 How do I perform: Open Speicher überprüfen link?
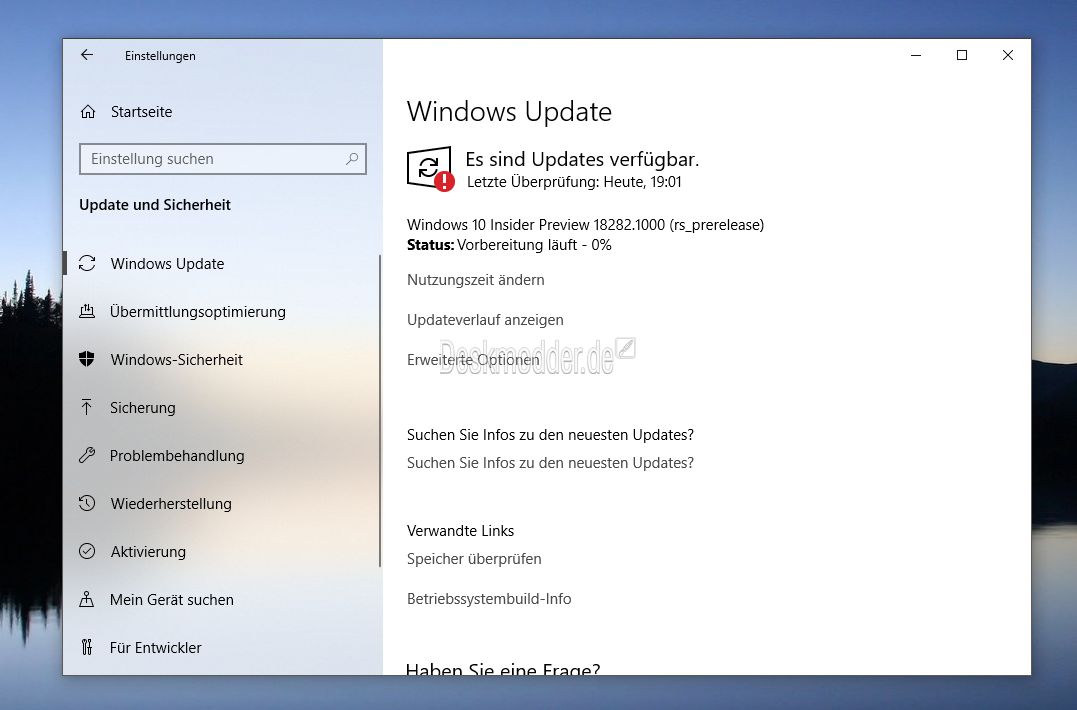(x=474, y=559)
